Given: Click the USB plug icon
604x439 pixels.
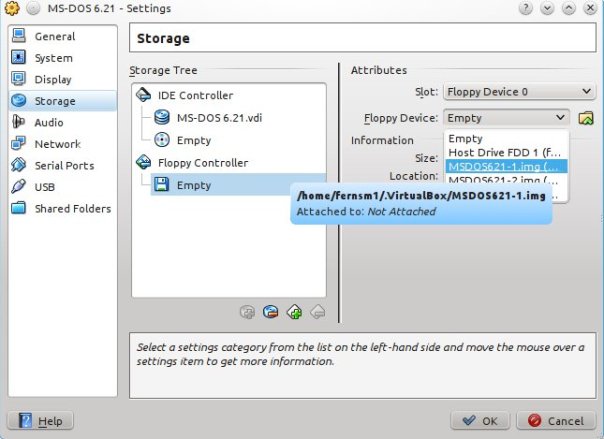Looking at the screenshot, I should pyautogui.click(x=18, y=186).
